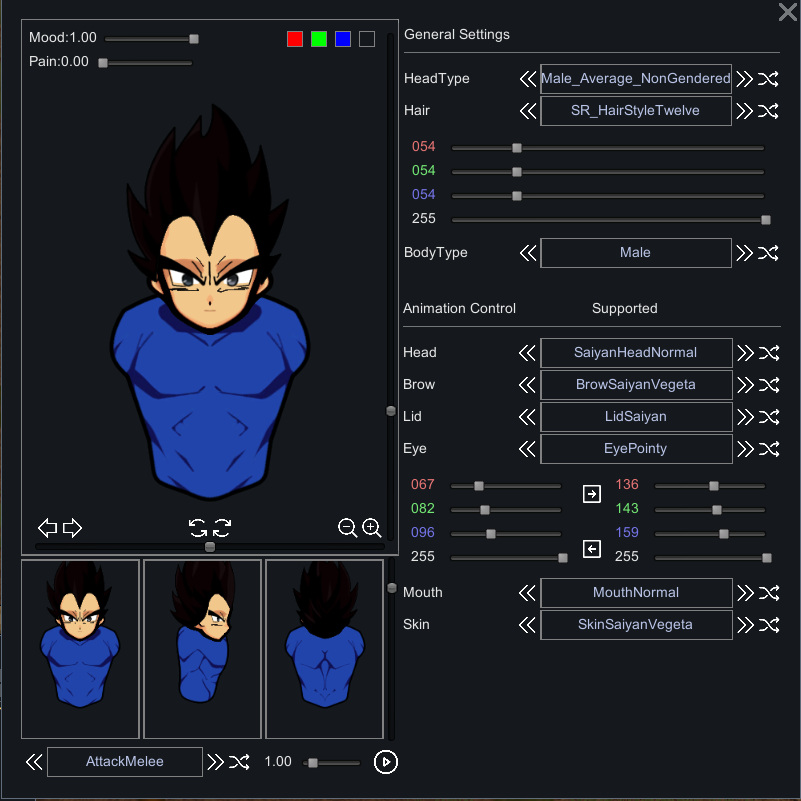Viewport: 801px width, 801px height.
Task: Zoom out the character preview
Action: coord(347,528)
